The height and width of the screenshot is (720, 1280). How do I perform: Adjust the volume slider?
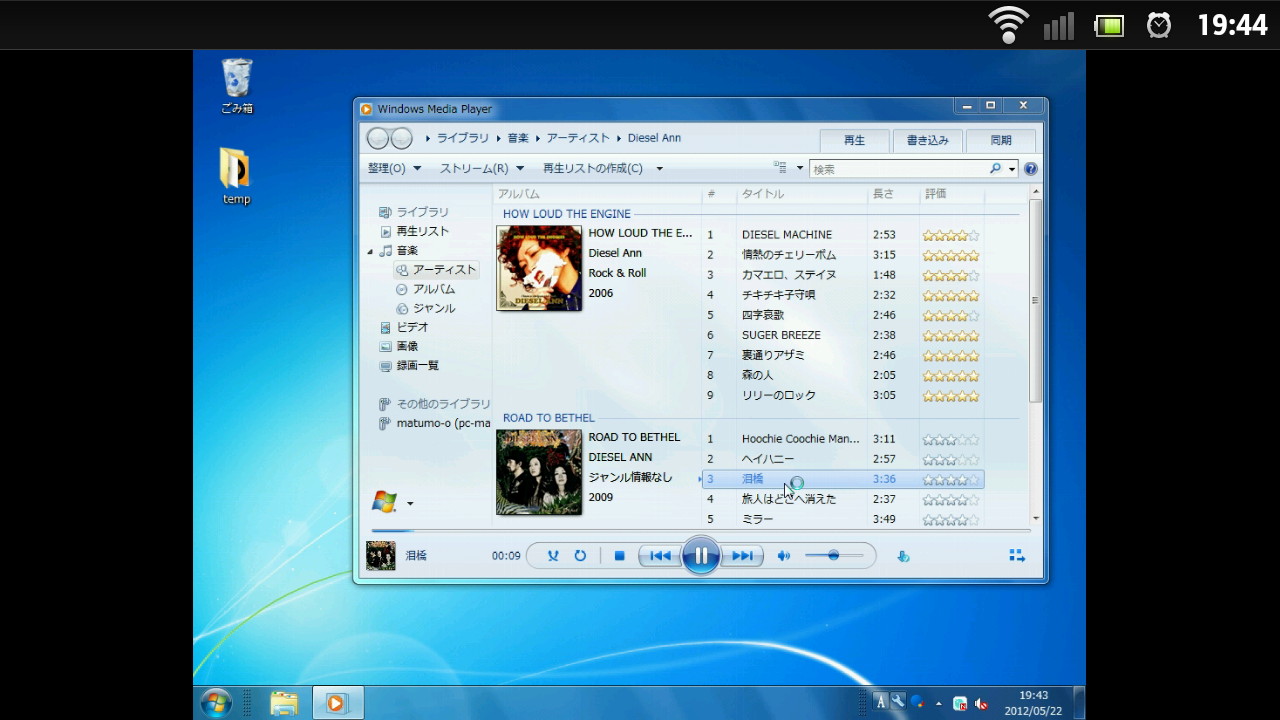[x=832, y=555]
